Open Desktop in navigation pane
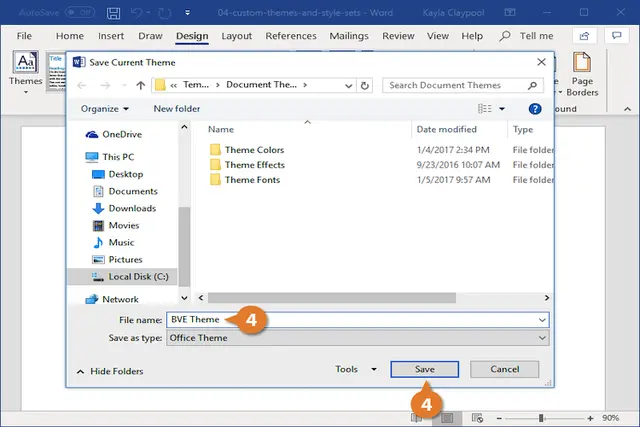Screen dimensions: 640x427 [x=118, y=174]
